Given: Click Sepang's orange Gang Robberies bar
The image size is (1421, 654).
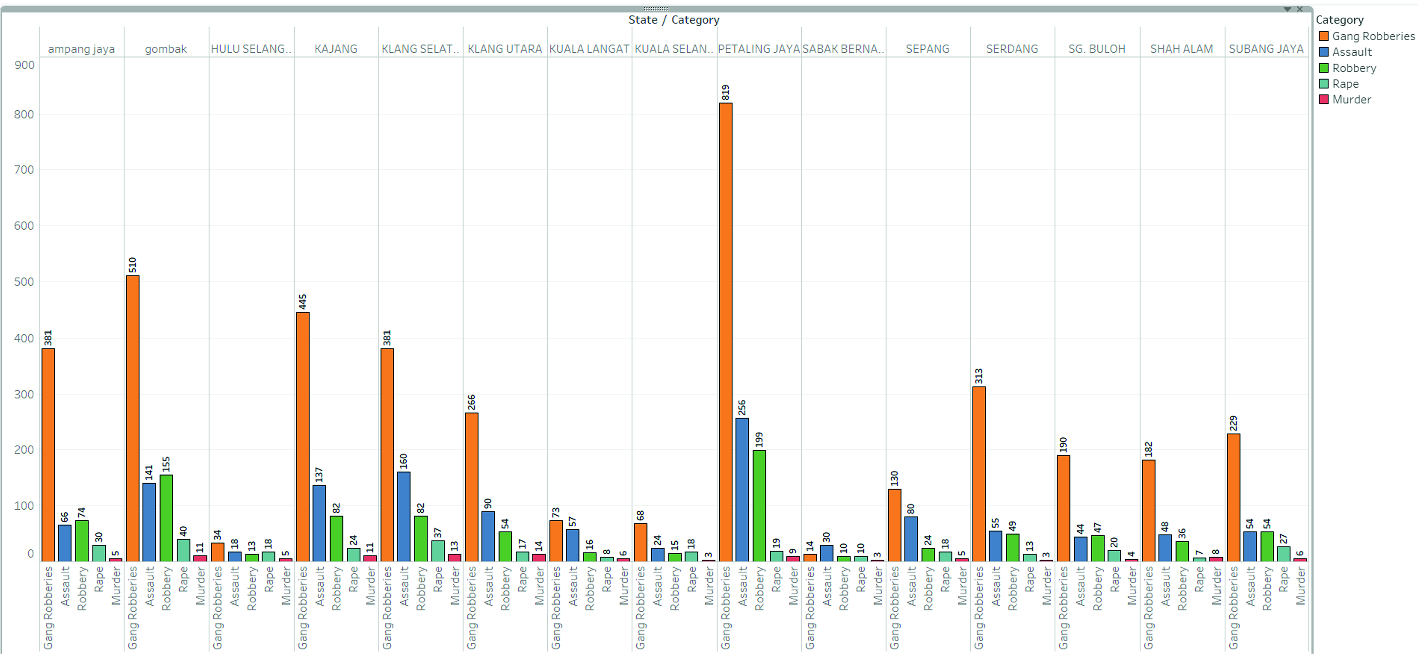Looking at the screenshot, I should pyautogui.click(x=895, y=525).
